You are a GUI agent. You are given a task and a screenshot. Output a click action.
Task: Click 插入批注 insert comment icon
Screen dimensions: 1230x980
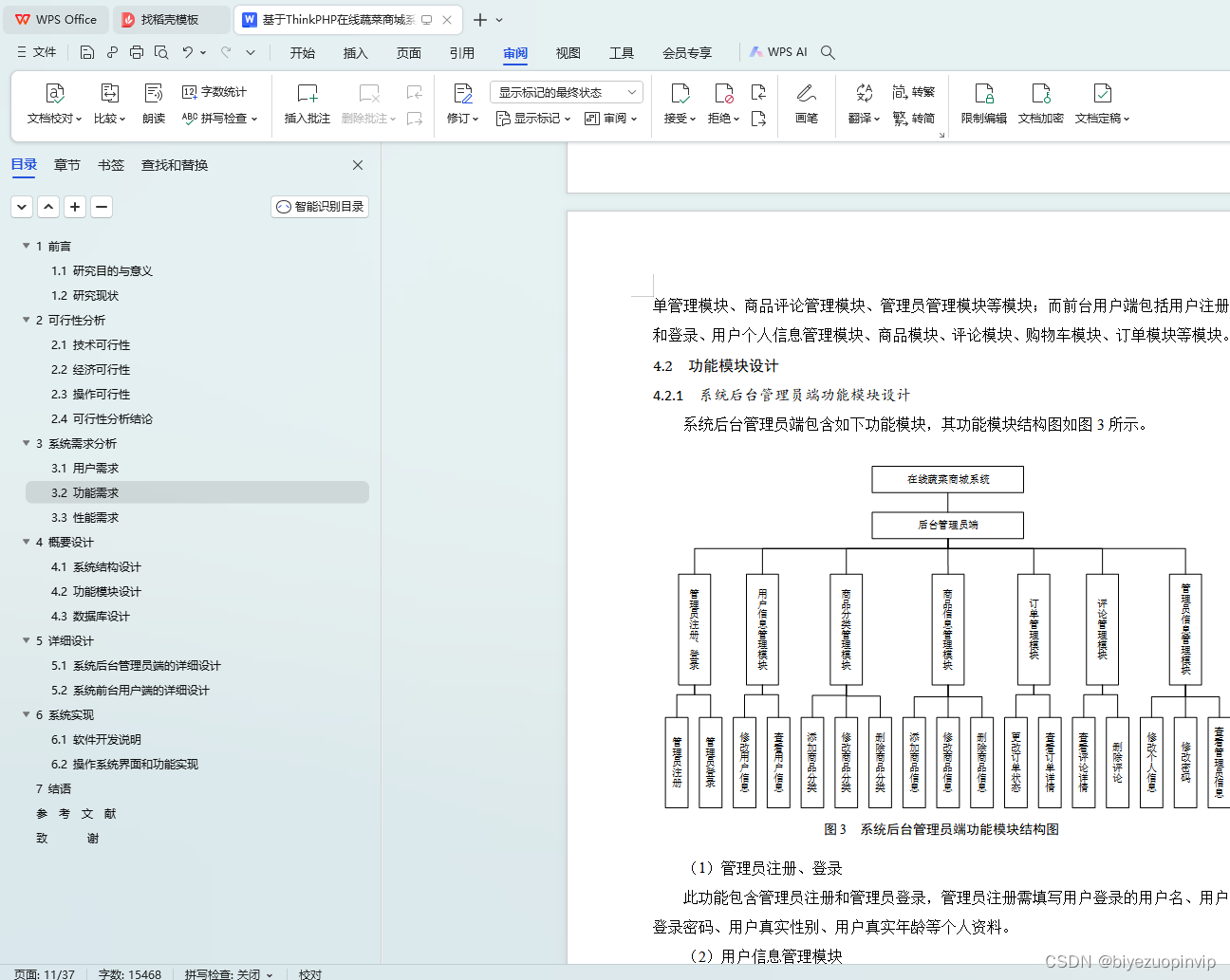[x=307, y=93]
